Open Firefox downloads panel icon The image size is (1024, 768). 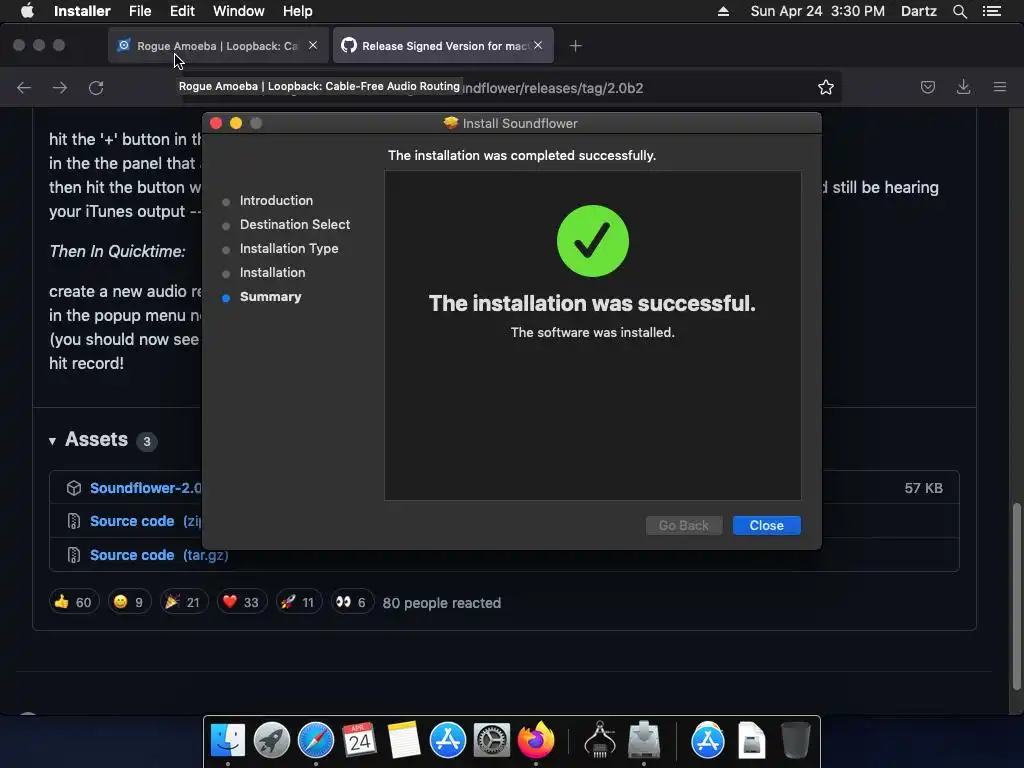963,87
